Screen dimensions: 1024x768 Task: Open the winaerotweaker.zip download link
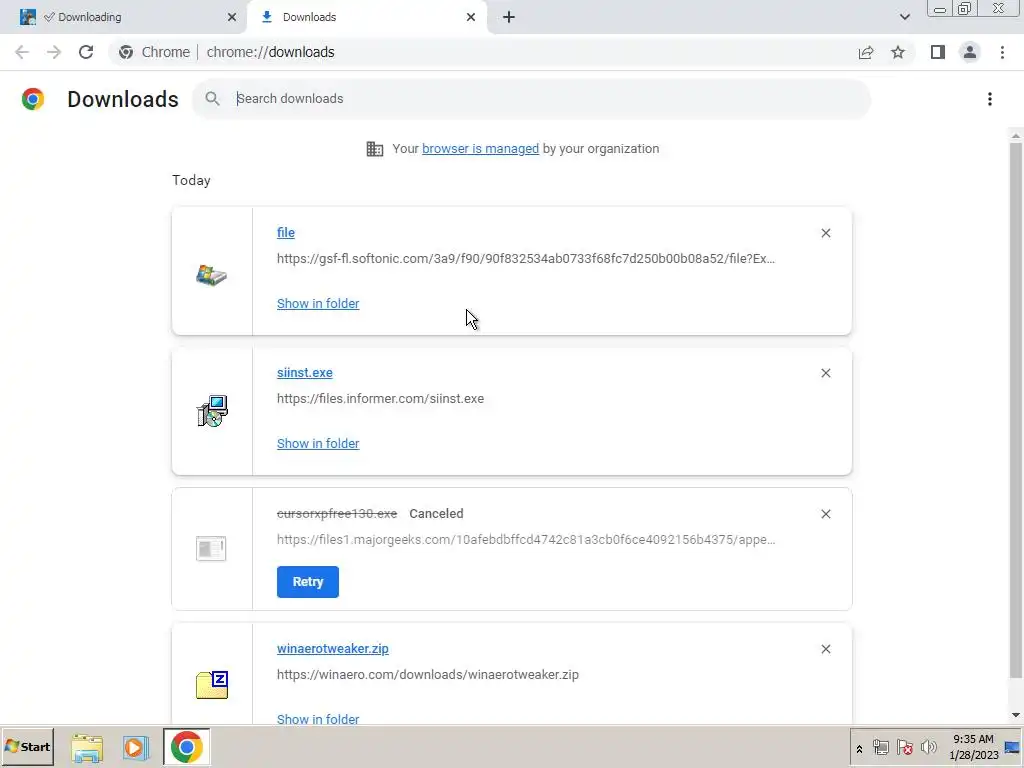[332, 648]
